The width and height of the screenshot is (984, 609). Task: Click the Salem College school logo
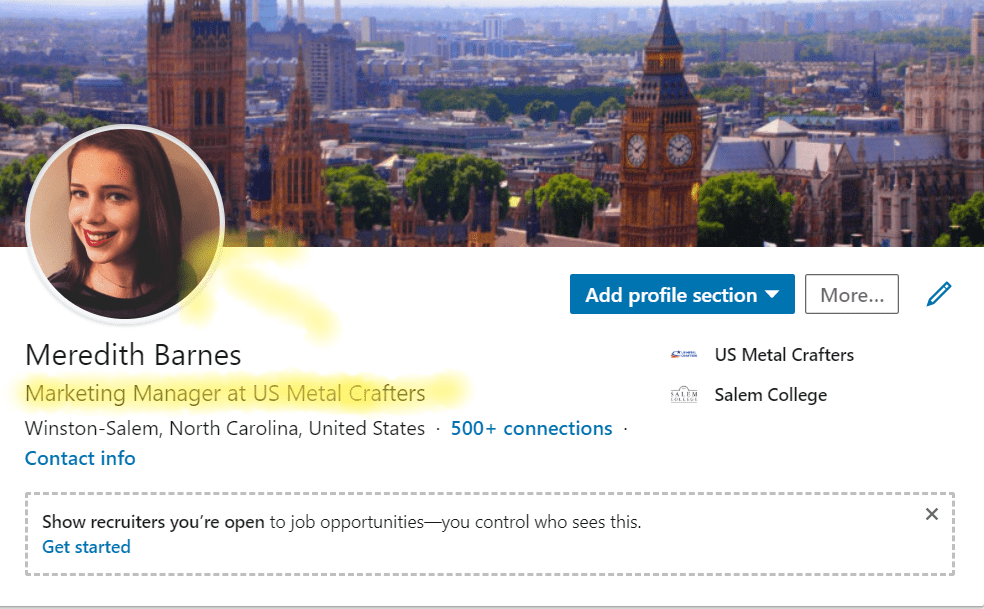click(683, 394)
